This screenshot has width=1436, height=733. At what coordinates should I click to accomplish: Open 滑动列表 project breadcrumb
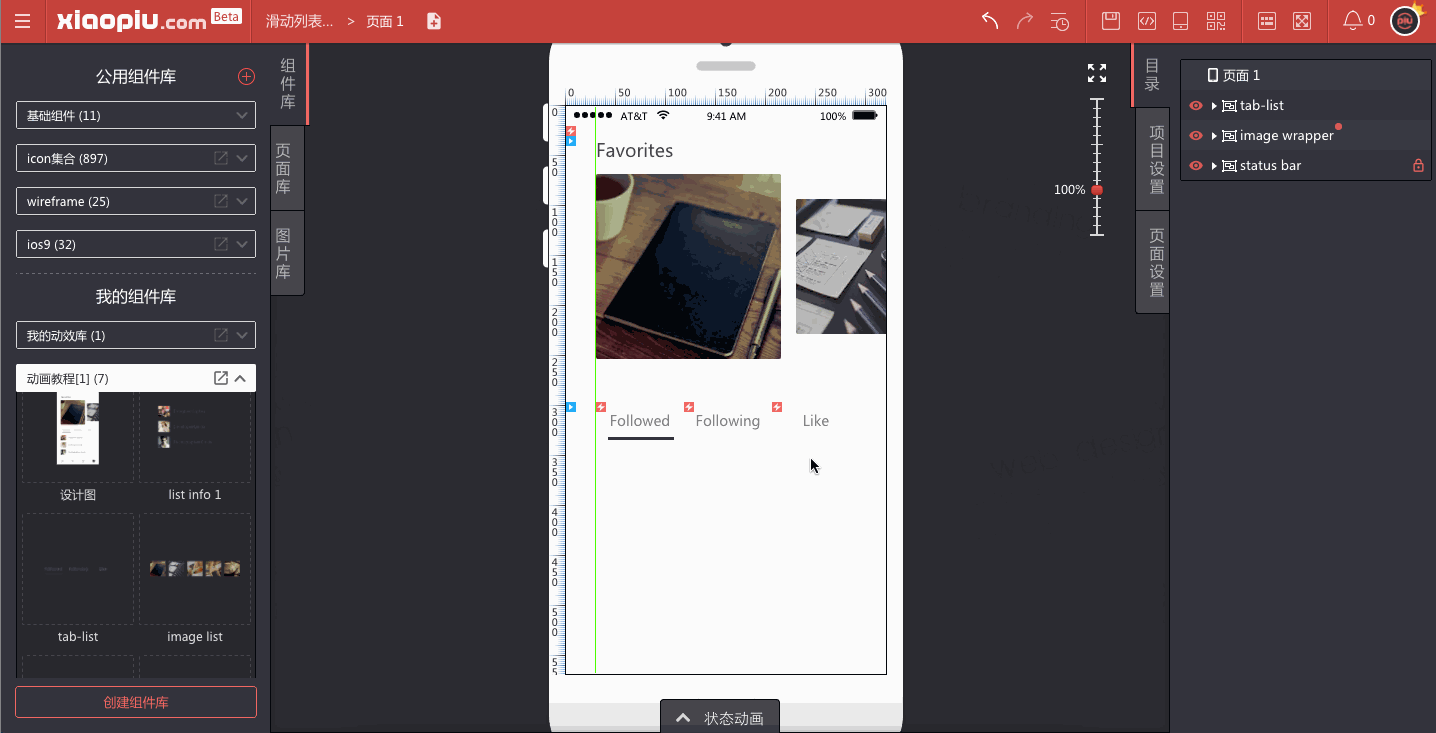click(300, 21)
